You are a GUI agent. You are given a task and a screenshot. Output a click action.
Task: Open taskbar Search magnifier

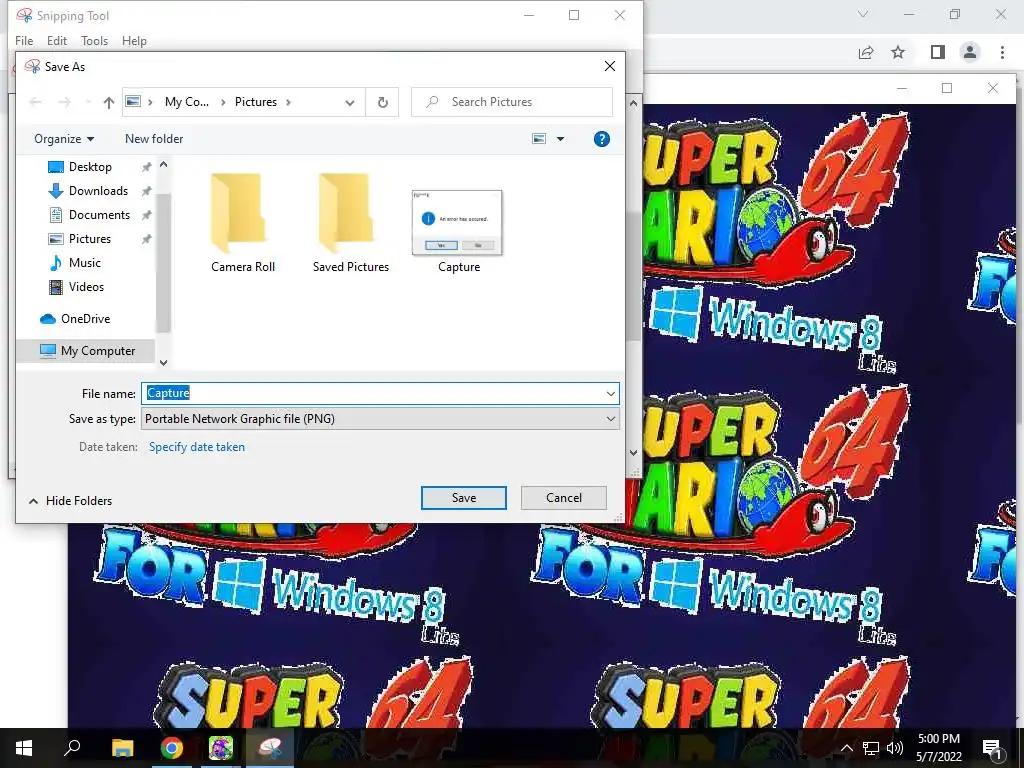click(x=72, y=748)
